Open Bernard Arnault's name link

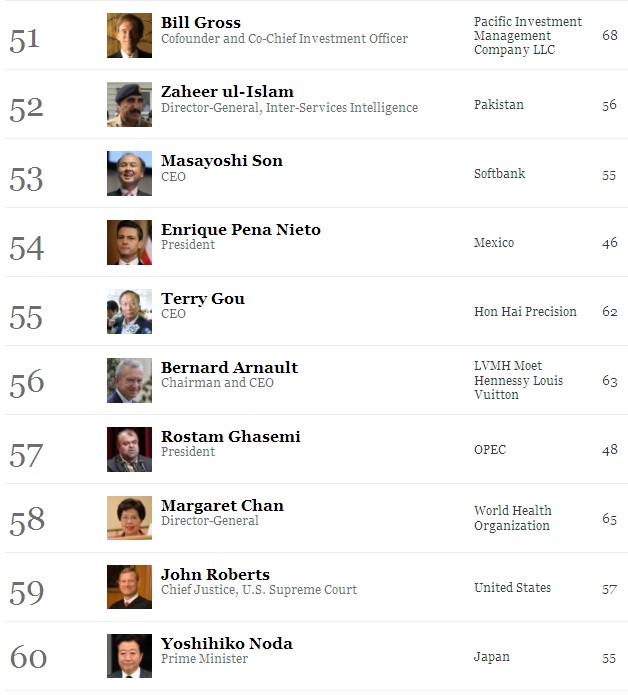click(229, 367)
